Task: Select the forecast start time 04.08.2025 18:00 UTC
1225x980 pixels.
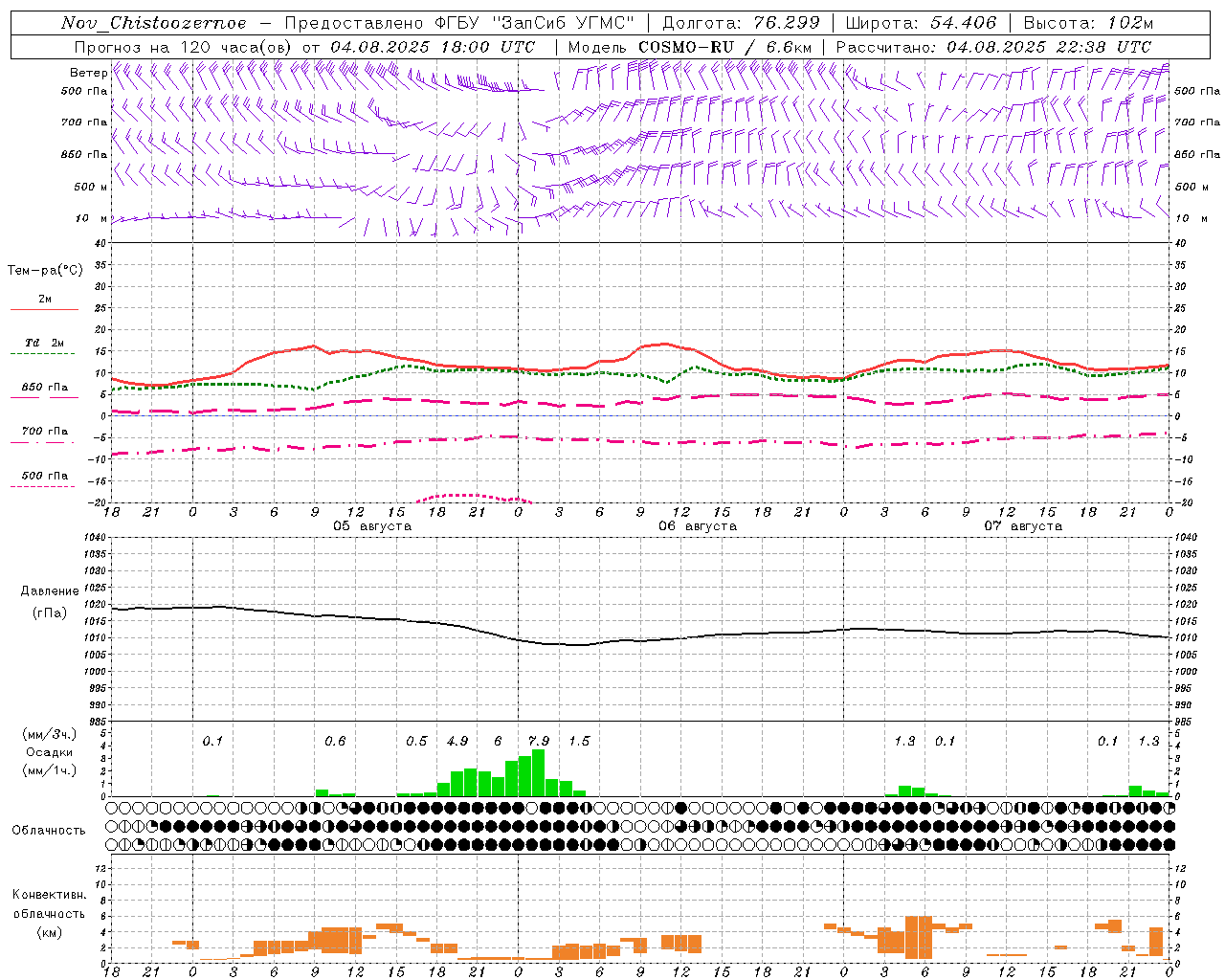Action: pyautogui.click(x=434, y=47)
